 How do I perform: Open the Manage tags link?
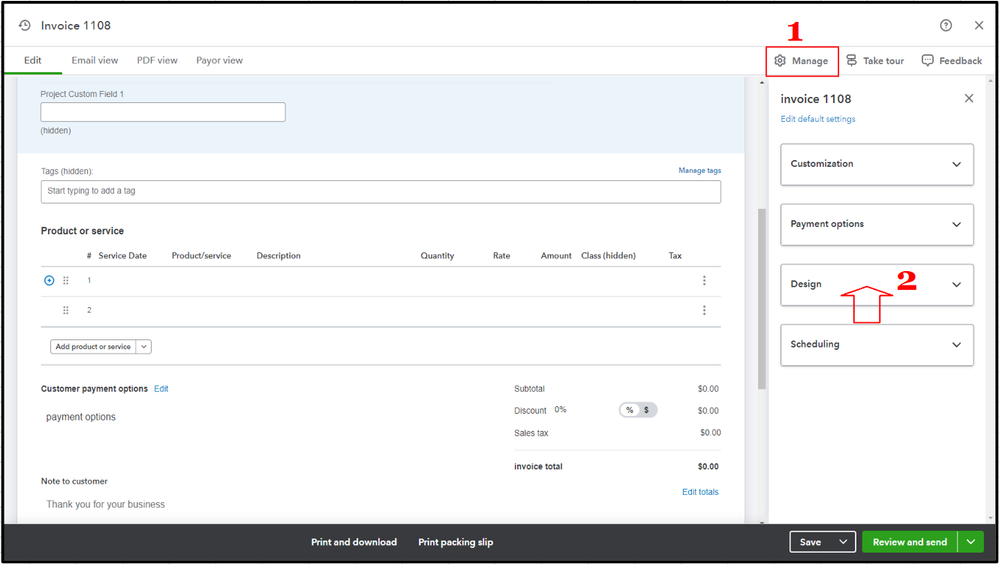[700, 170]
